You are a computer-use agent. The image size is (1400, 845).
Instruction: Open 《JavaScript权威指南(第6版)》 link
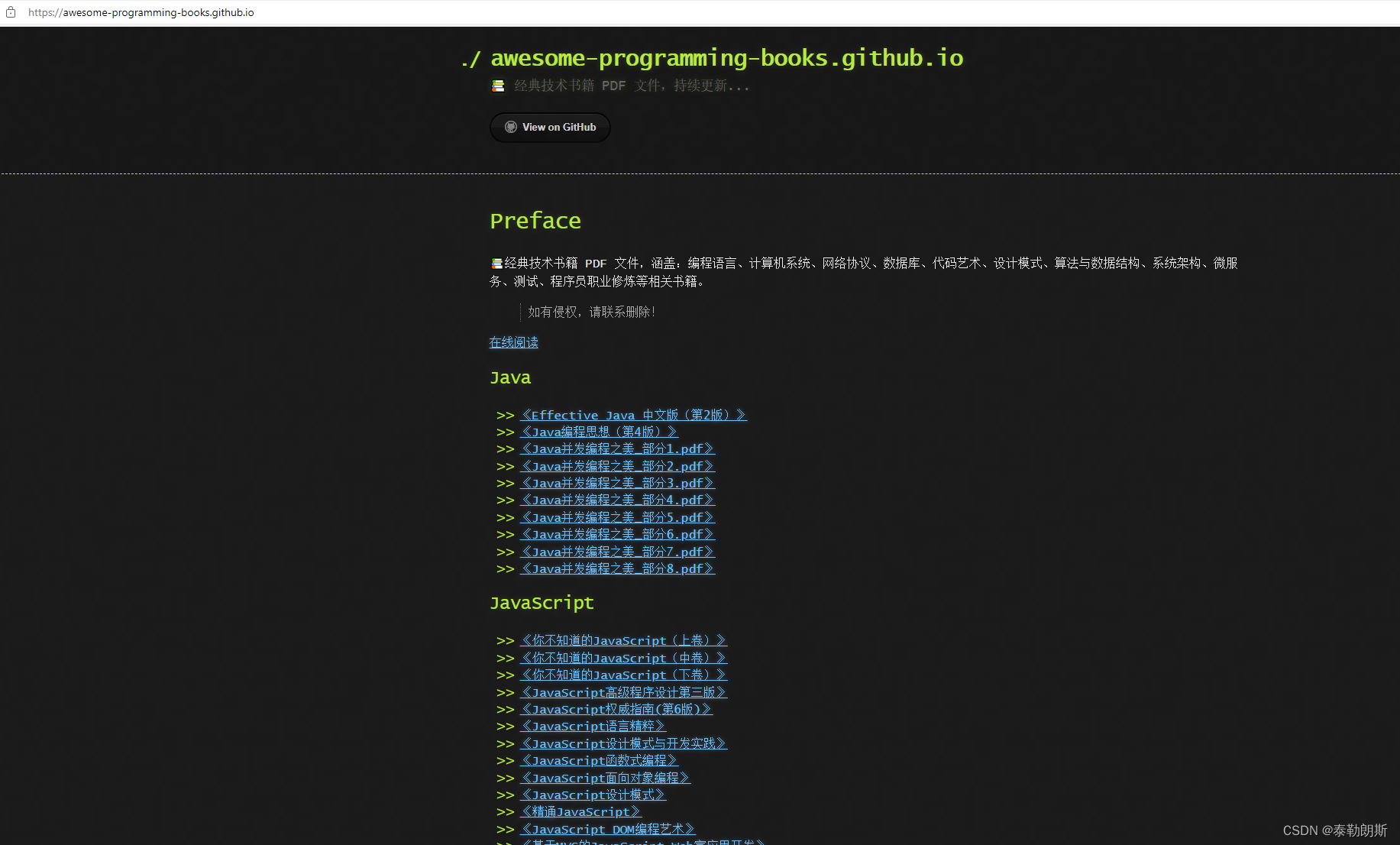point(616,709)
